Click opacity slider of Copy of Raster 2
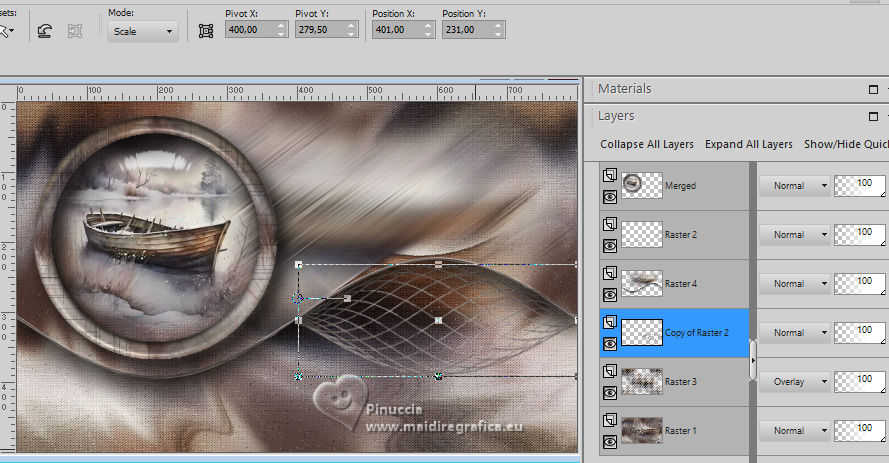The width and height of the screenshot is (889, 463). tap(860, 333)
